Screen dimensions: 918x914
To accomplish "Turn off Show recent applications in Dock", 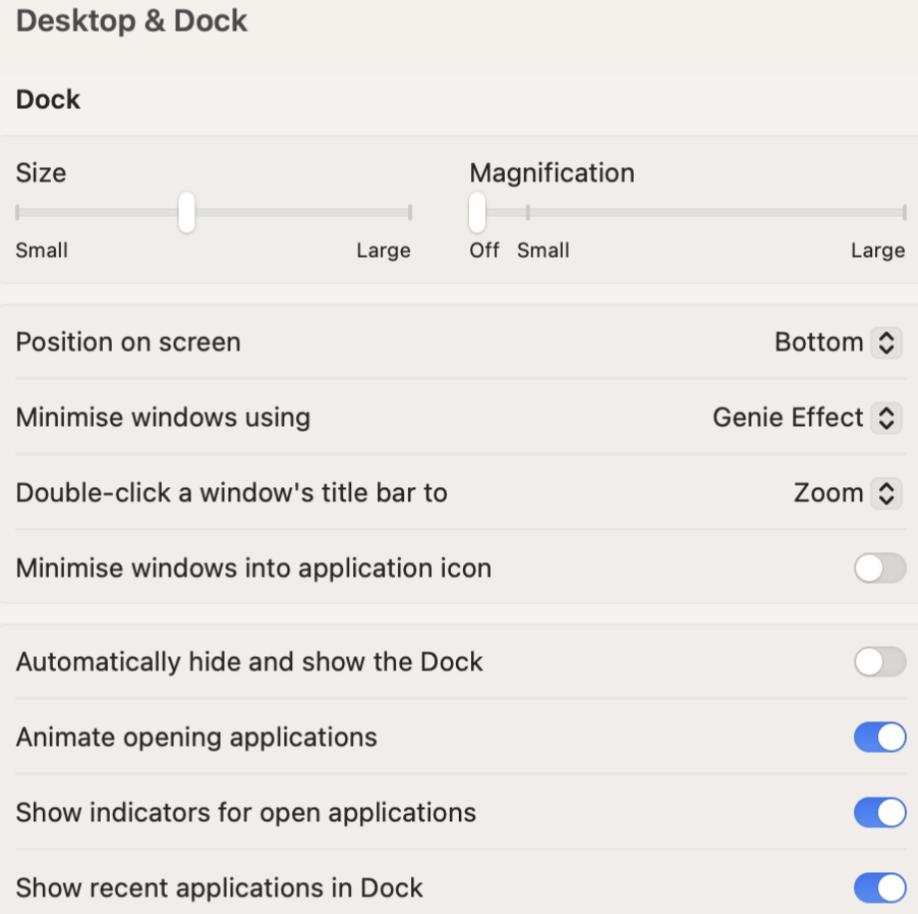I will 880,888.
